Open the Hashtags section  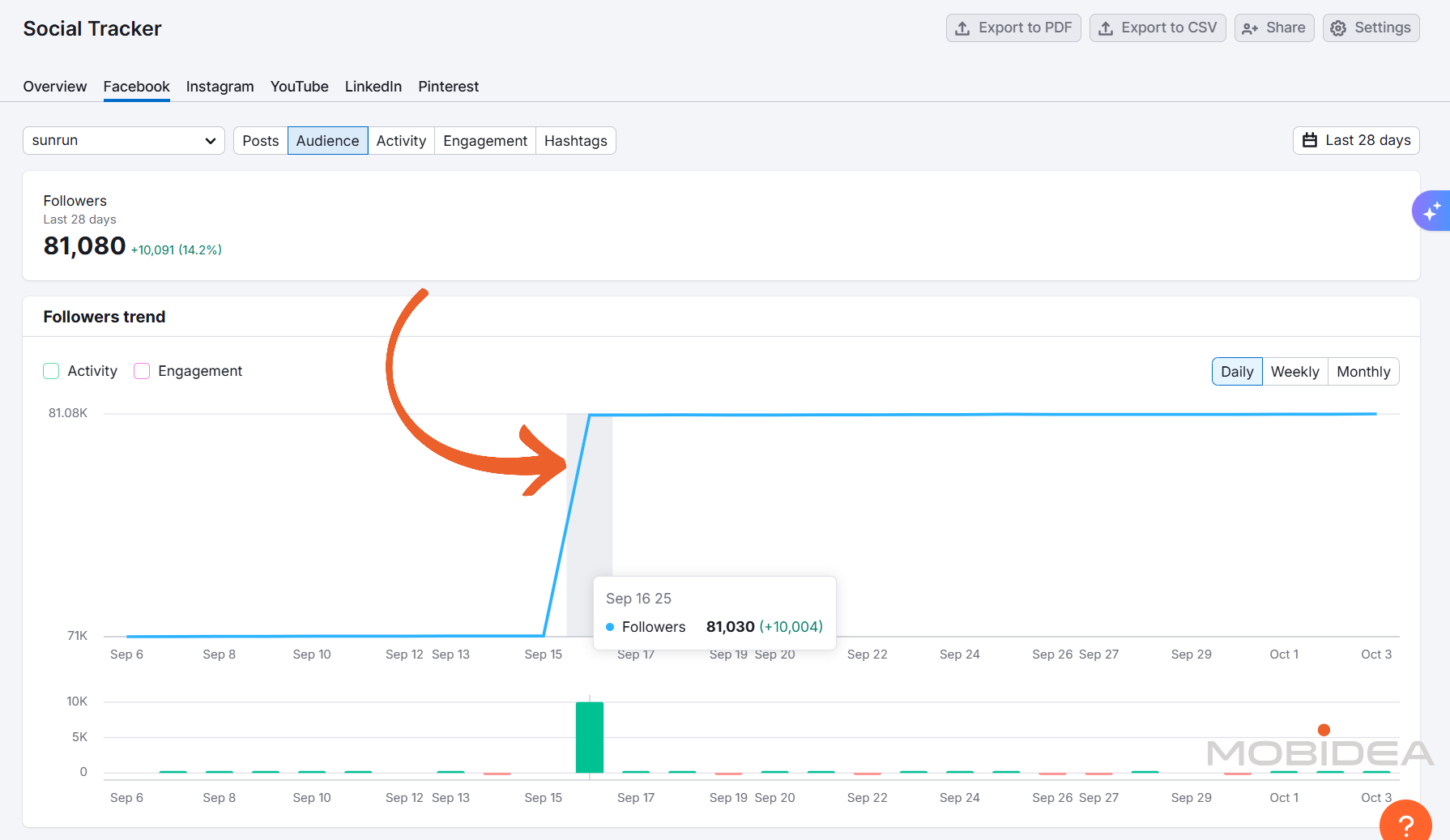pyautogui.click(x=576, y=140)
